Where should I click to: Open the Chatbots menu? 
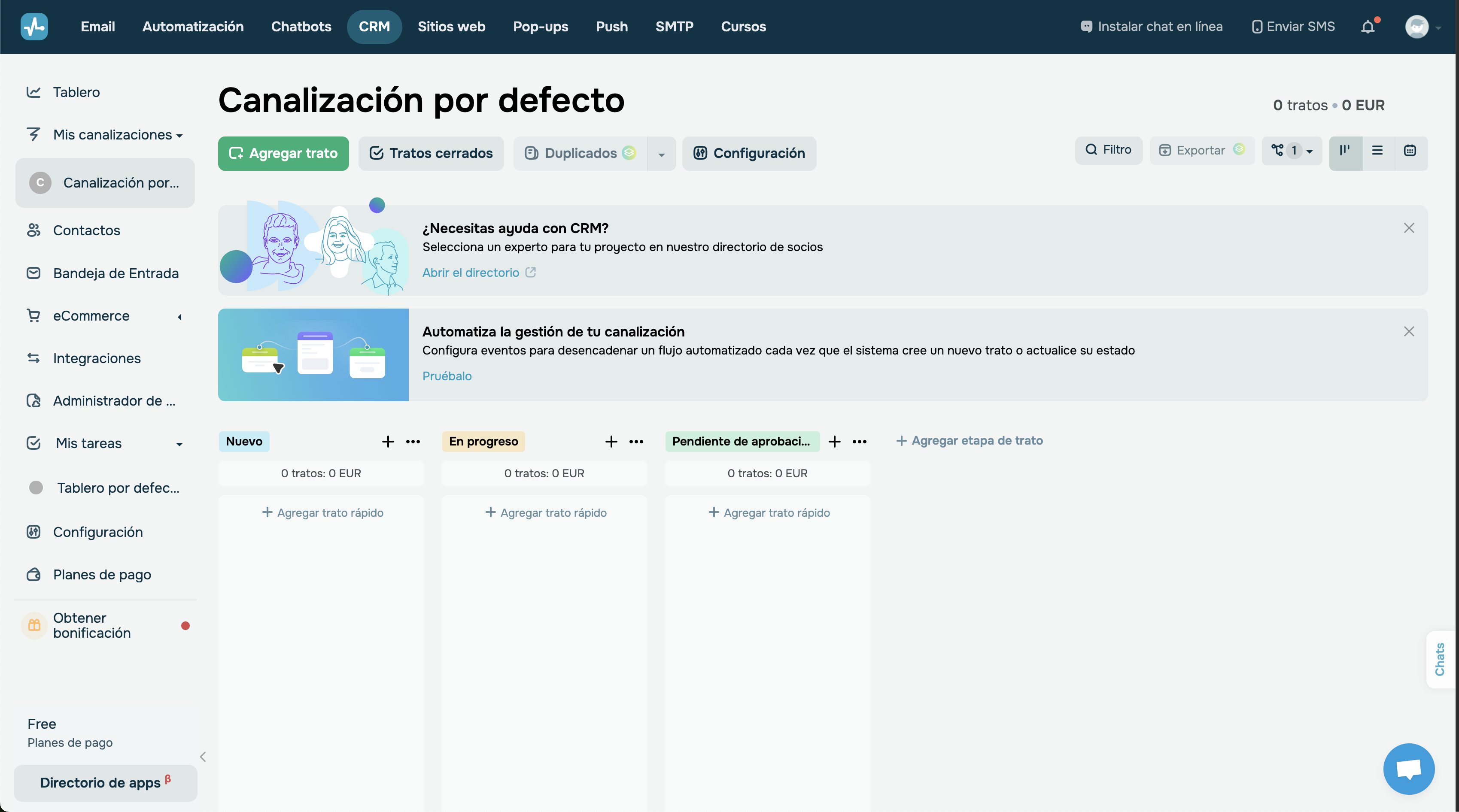[301, 27]
